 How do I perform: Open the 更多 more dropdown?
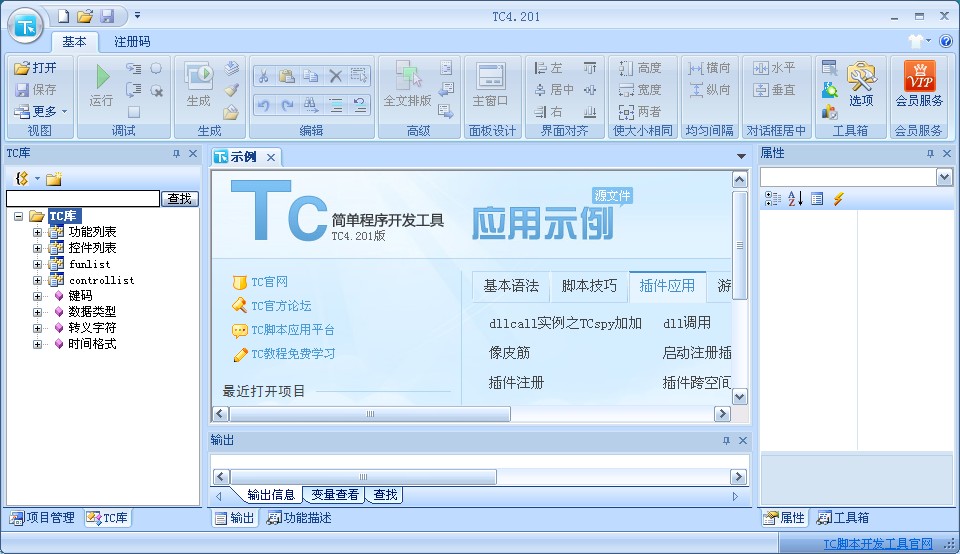coord(41,111)
